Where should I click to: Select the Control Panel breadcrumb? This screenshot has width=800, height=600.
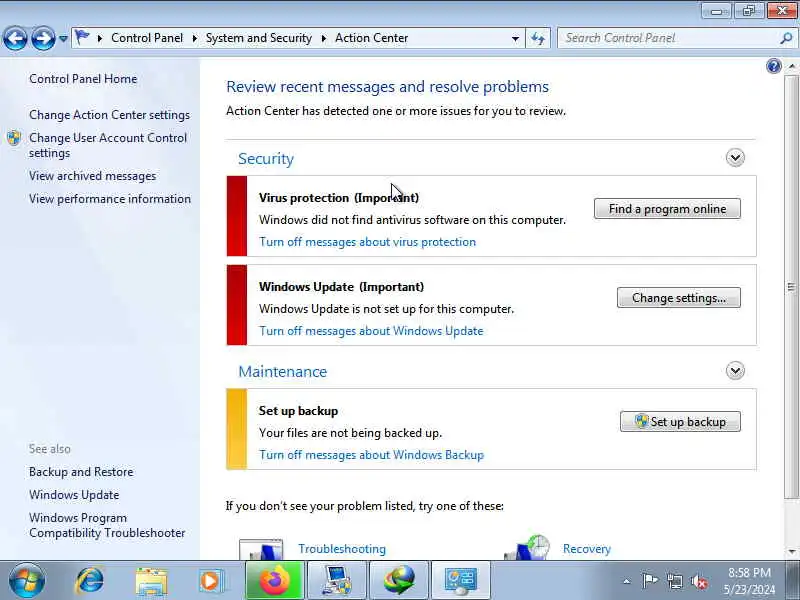(147, 38)
